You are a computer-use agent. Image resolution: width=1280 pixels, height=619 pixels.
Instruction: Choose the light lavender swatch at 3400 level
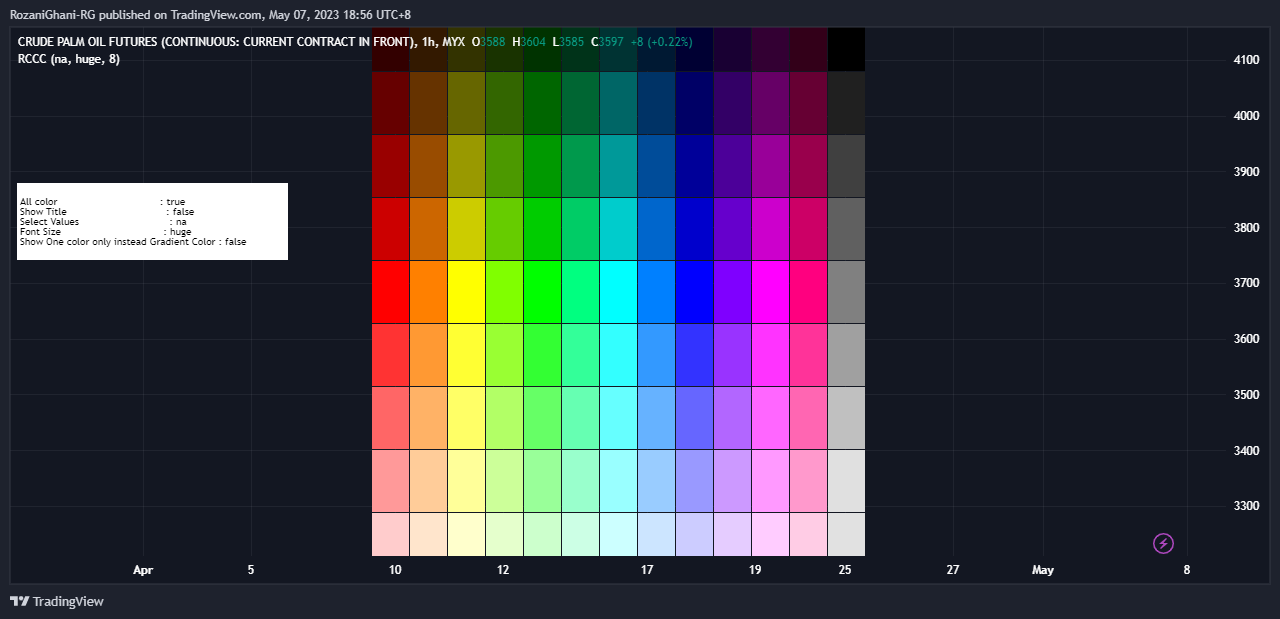[732, 481]
